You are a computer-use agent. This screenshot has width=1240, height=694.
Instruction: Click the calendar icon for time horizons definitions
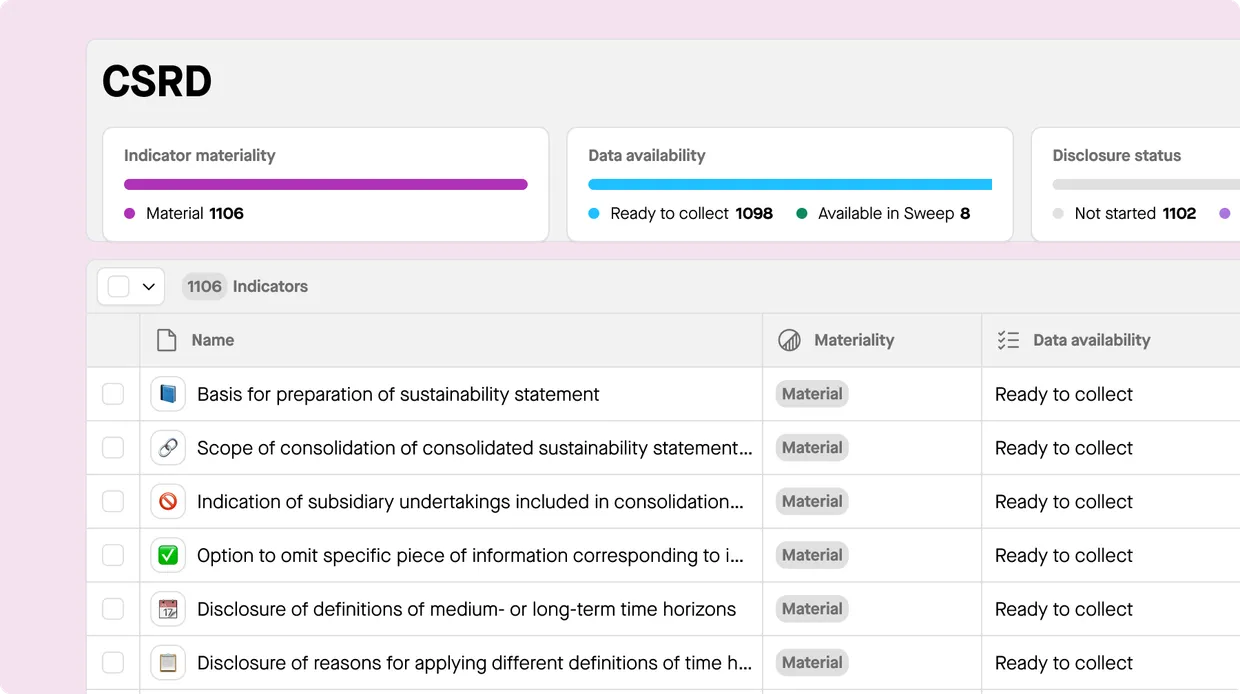tap(168, 609)
